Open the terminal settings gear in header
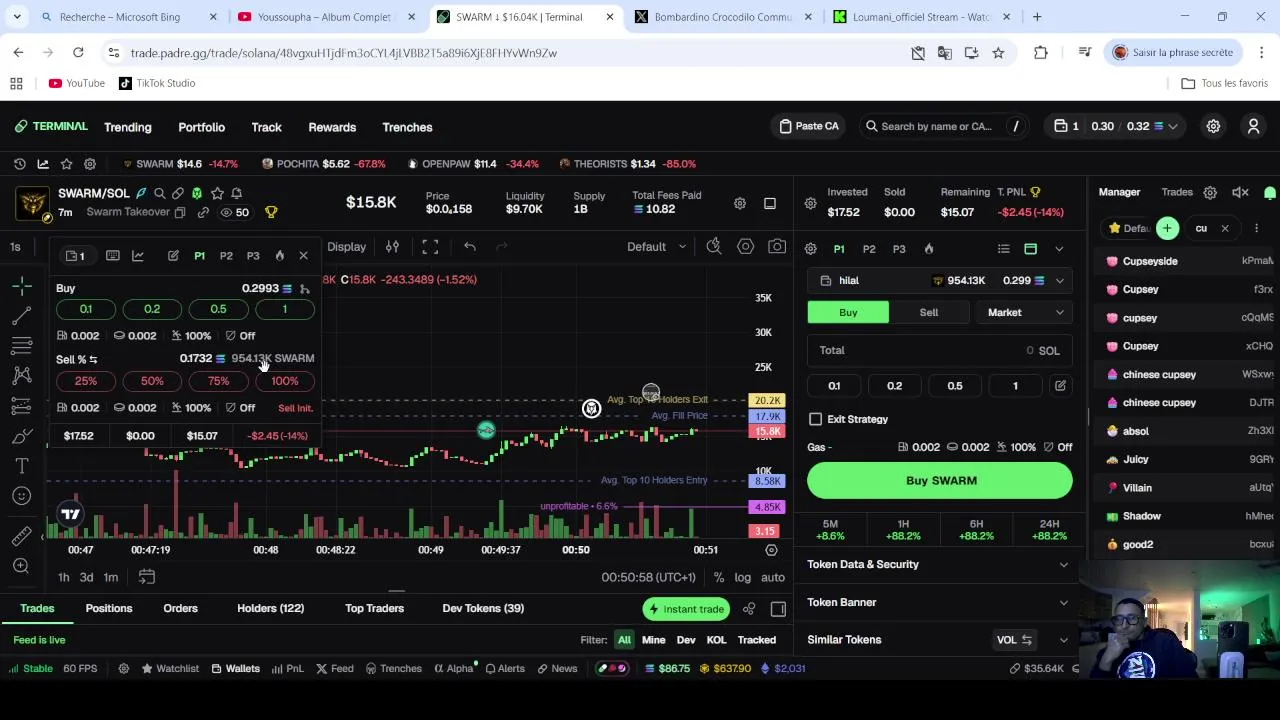 tap(1213, 127)
